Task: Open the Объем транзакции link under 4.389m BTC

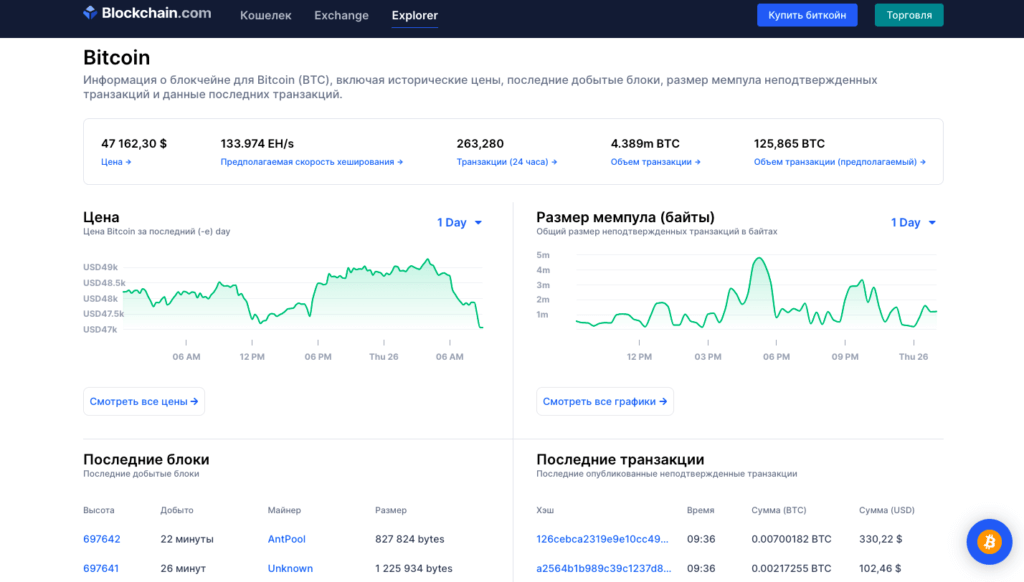Action: (655, 162)
